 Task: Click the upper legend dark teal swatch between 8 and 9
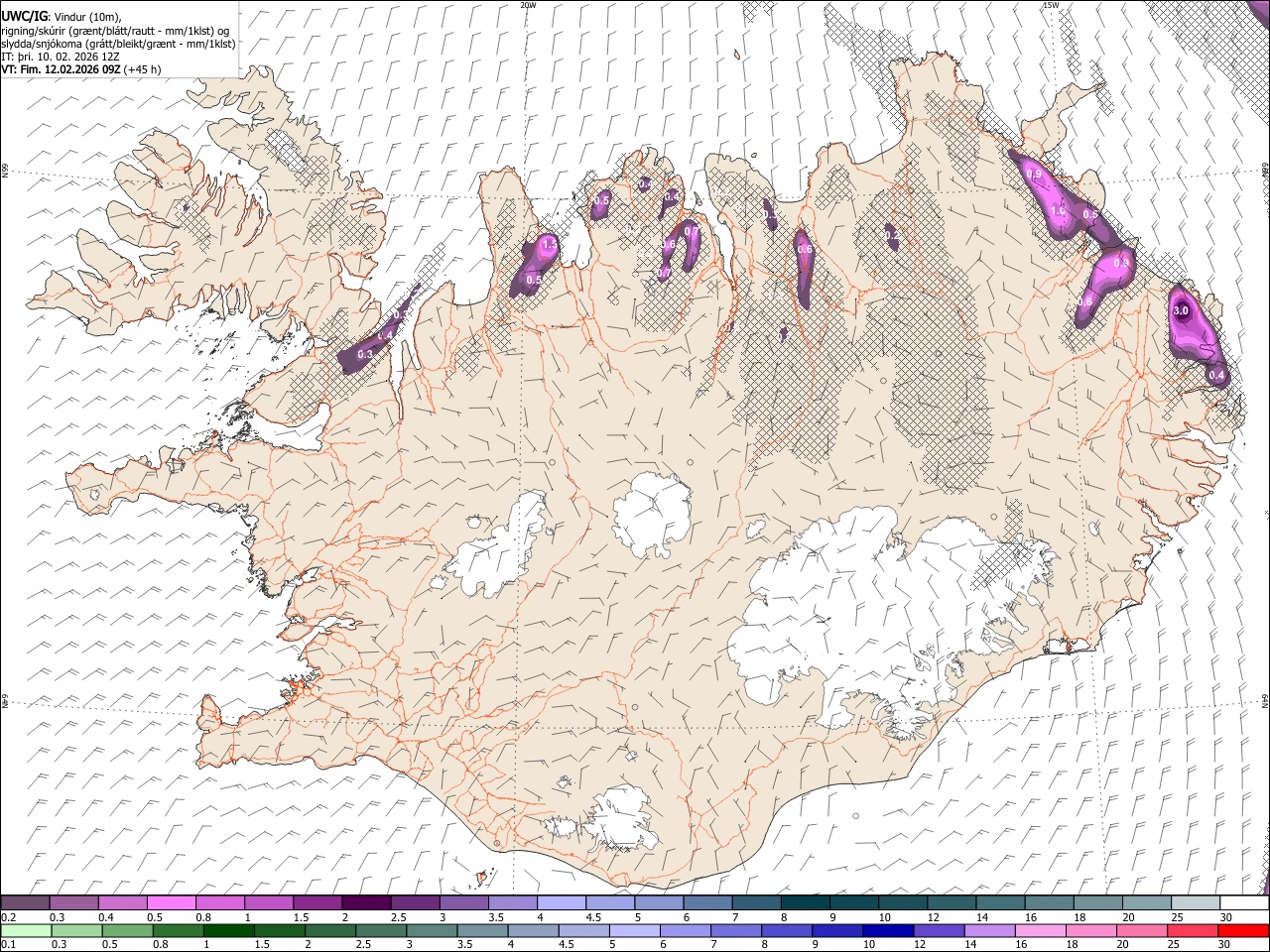805,903
